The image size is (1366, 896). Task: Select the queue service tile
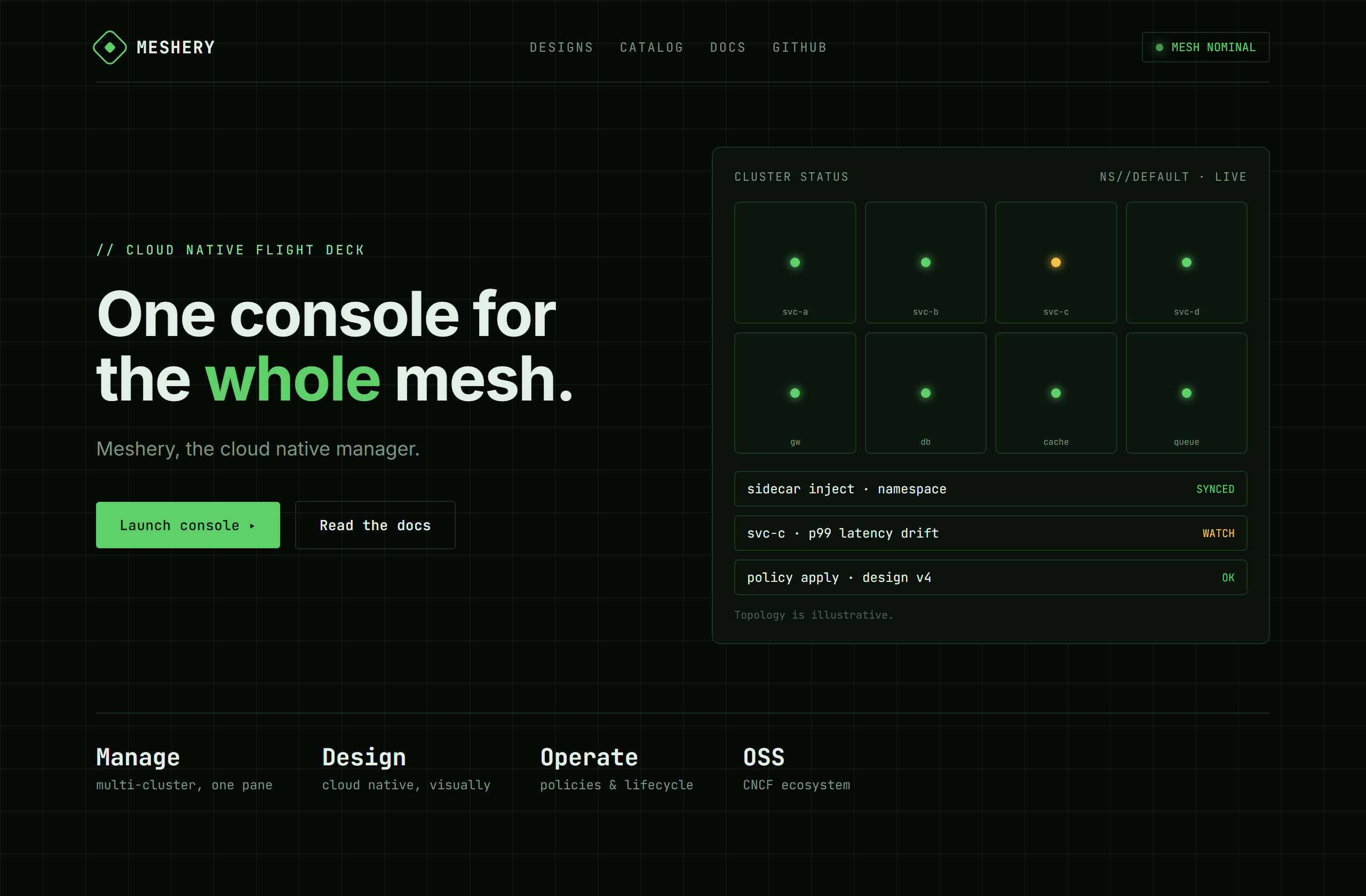[x=1186, y=393]
